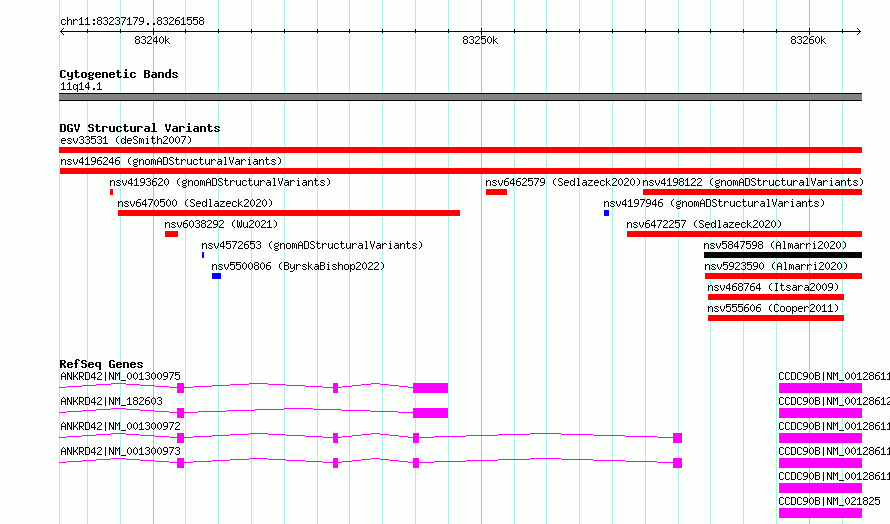Image resolution: width=890 pixels, height=524 pixels.
Task: Click the tiny red mark under nsv4193620
Action: [111, 192]
